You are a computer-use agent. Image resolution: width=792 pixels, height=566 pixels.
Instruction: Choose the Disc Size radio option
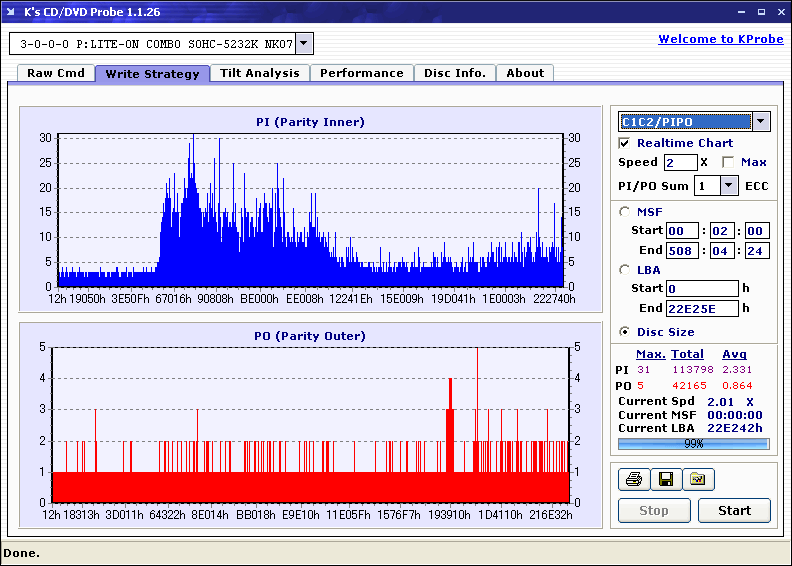(x=625, y=332)
